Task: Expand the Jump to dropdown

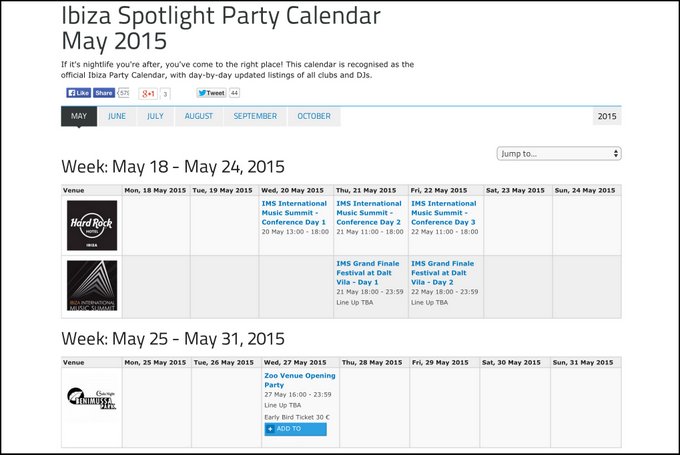Action: [x=558, y=154]
